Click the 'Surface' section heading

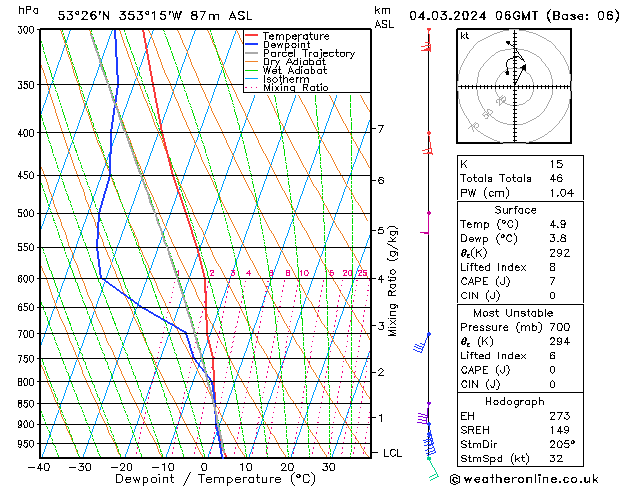click(515, 210)
